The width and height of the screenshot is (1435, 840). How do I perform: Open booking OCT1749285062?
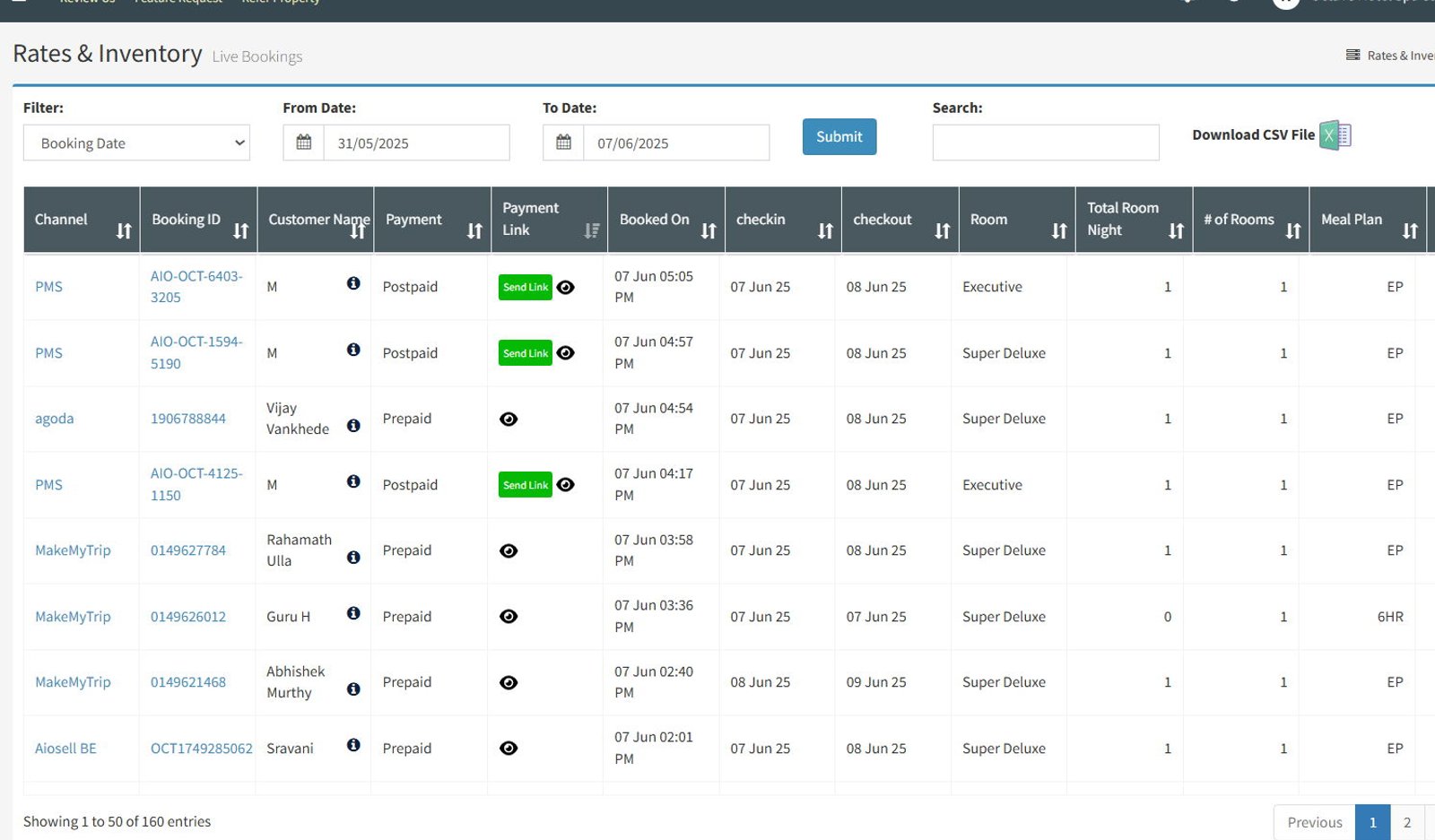(202, 749)
